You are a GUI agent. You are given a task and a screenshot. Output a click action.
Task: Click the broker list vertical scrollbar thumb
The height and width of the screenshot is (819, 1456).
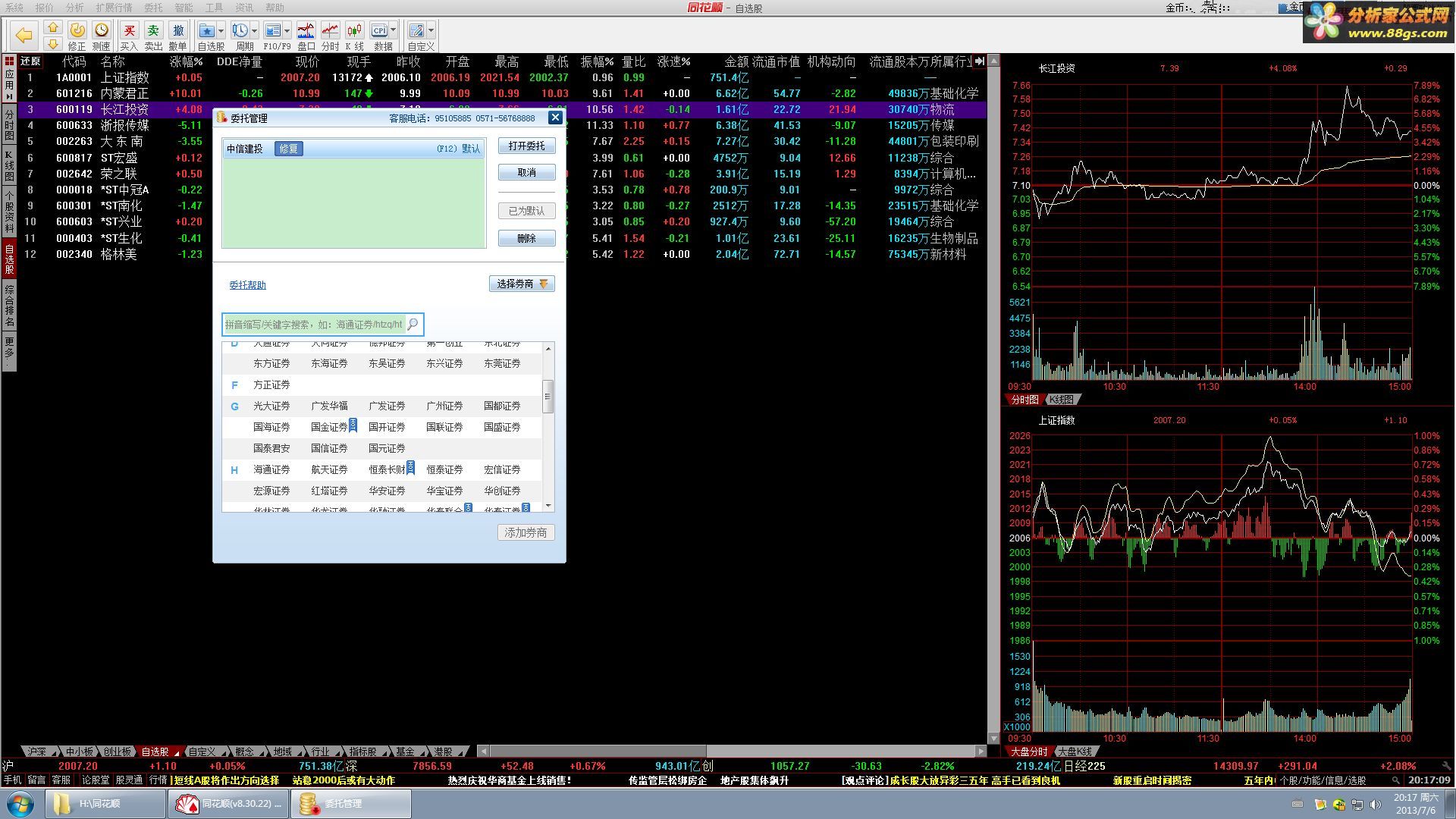548,397
